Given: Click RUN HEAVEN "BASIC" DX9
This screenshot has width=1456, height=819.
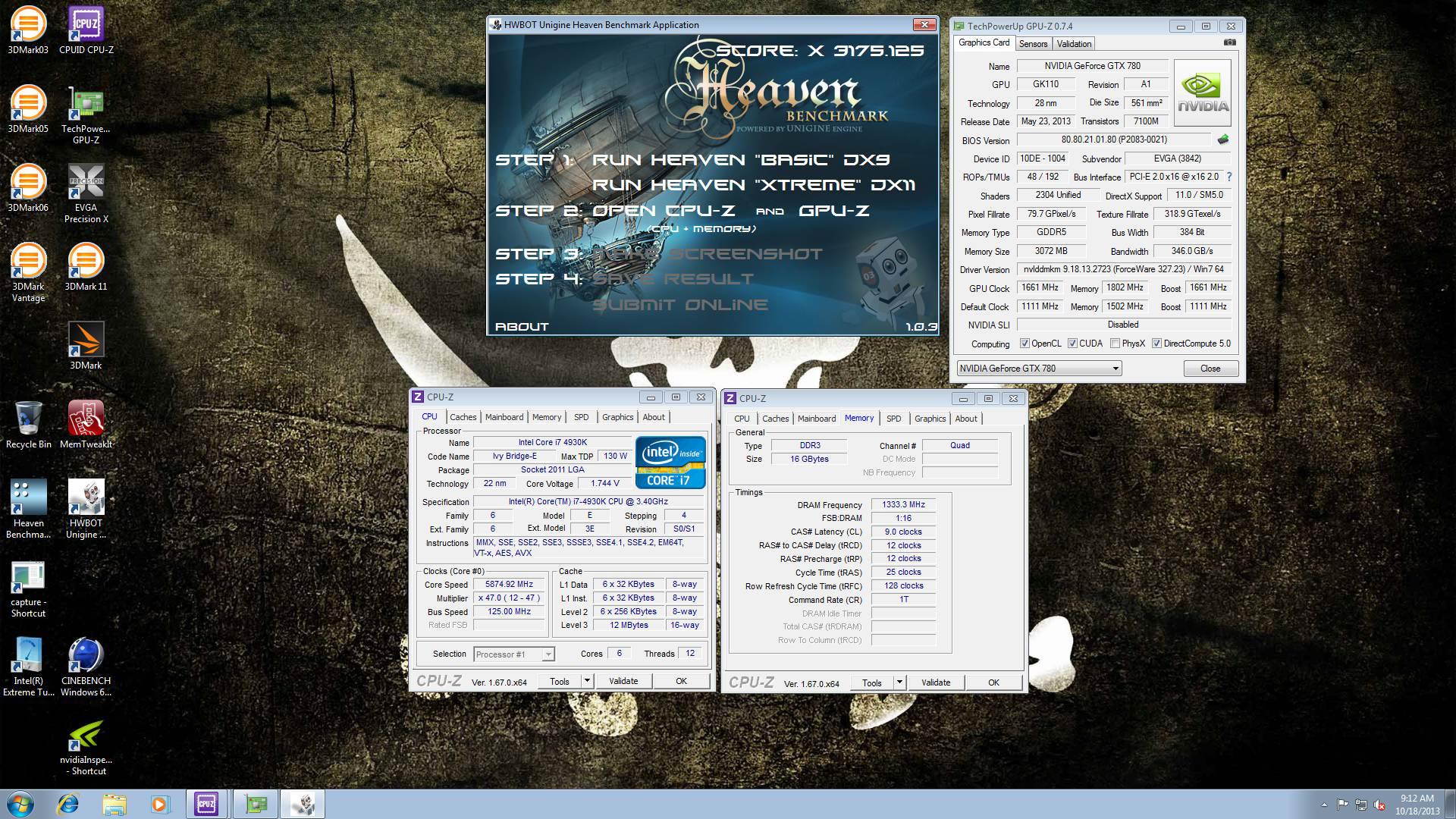Looking at the screenshot, I should pyautogui.click(x=741, y=160).
